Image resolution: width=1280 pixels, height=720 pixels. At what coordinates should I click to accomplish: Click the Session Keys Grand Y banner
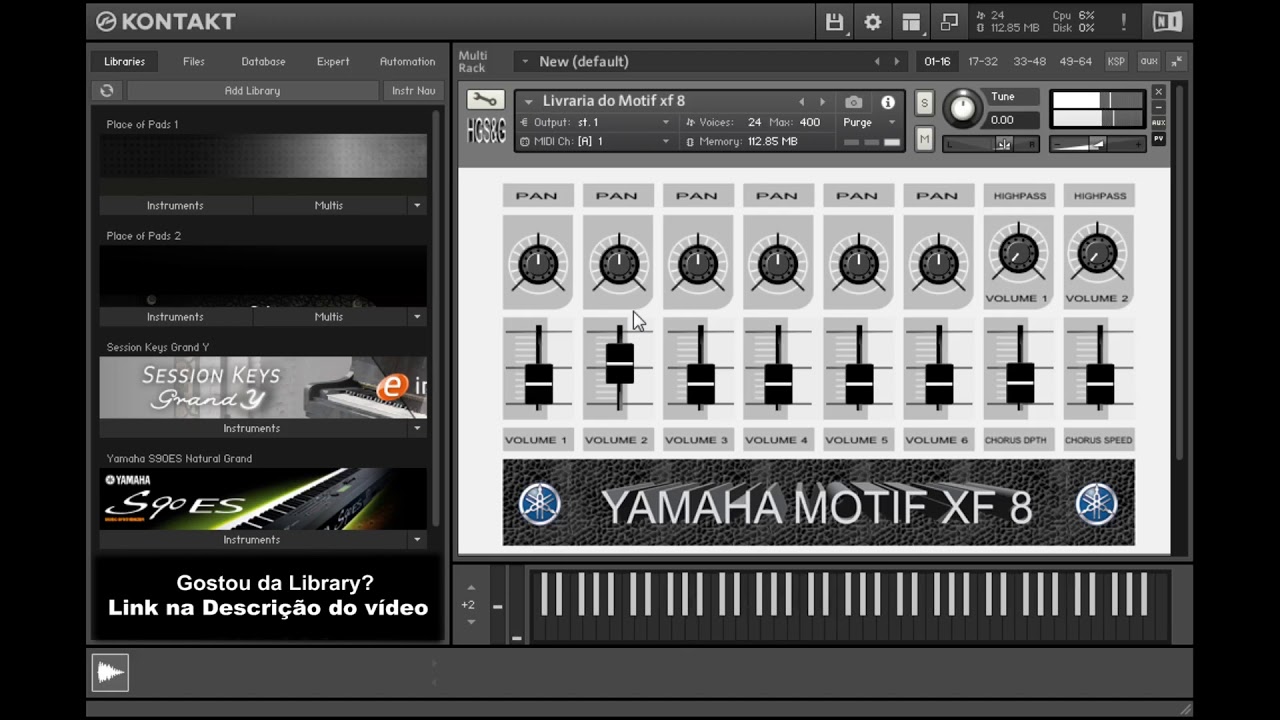click(263, 387)
